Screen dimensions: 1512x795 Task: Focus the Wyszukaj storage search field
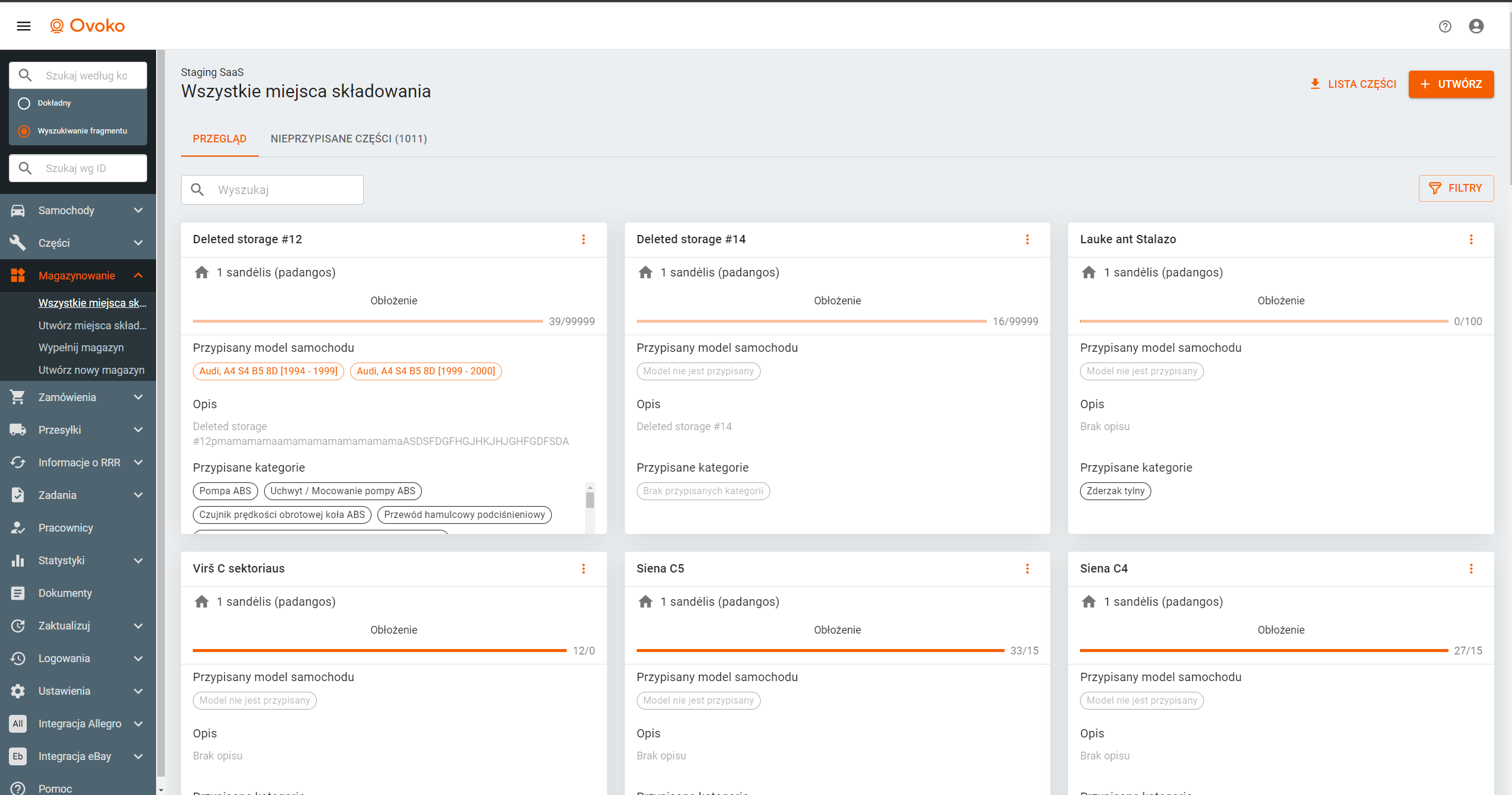[272, 190]
